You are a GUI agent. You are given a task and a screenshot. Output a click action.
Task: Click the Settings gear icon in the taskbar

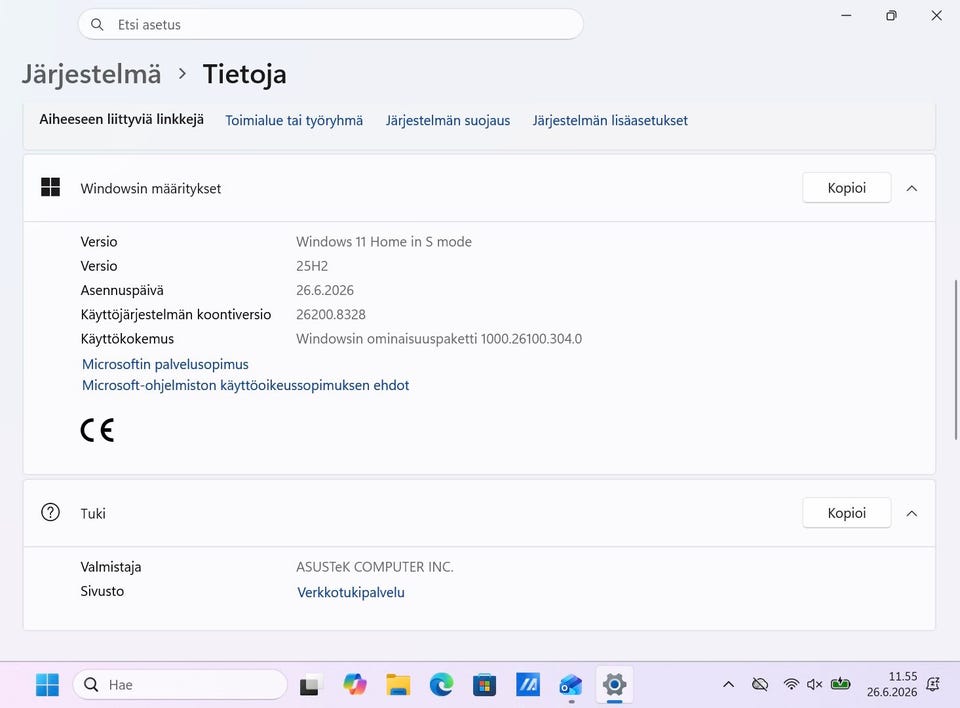614,684
